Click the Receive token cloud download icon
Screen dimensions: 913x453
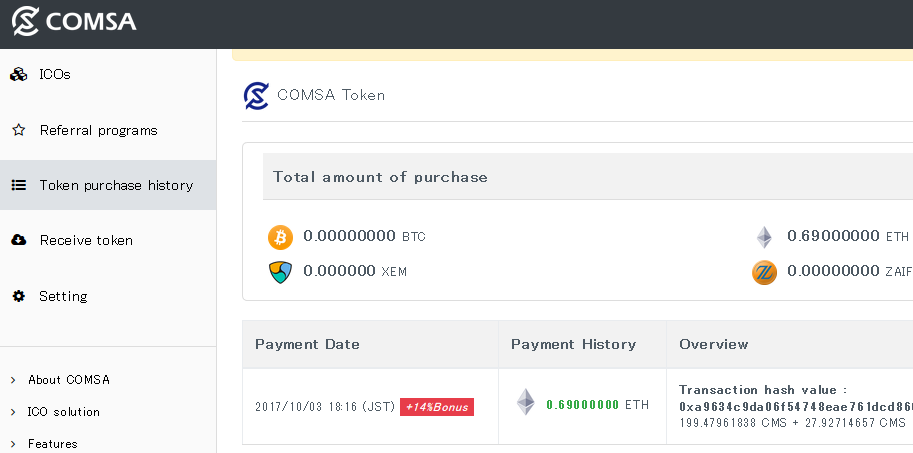point(18,240)
